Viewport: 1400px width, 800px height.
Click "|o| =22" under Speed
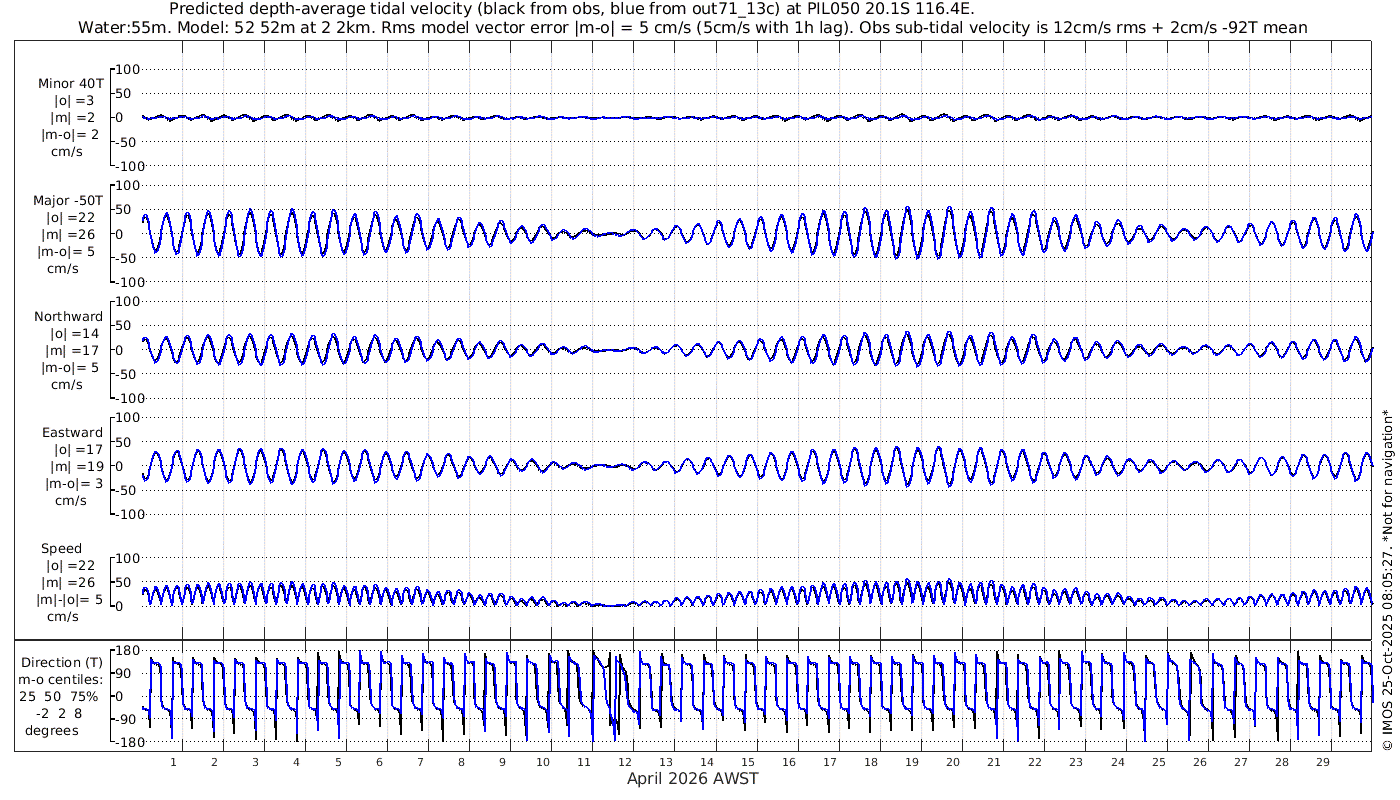pyautogui.click(x=70, y=566)
